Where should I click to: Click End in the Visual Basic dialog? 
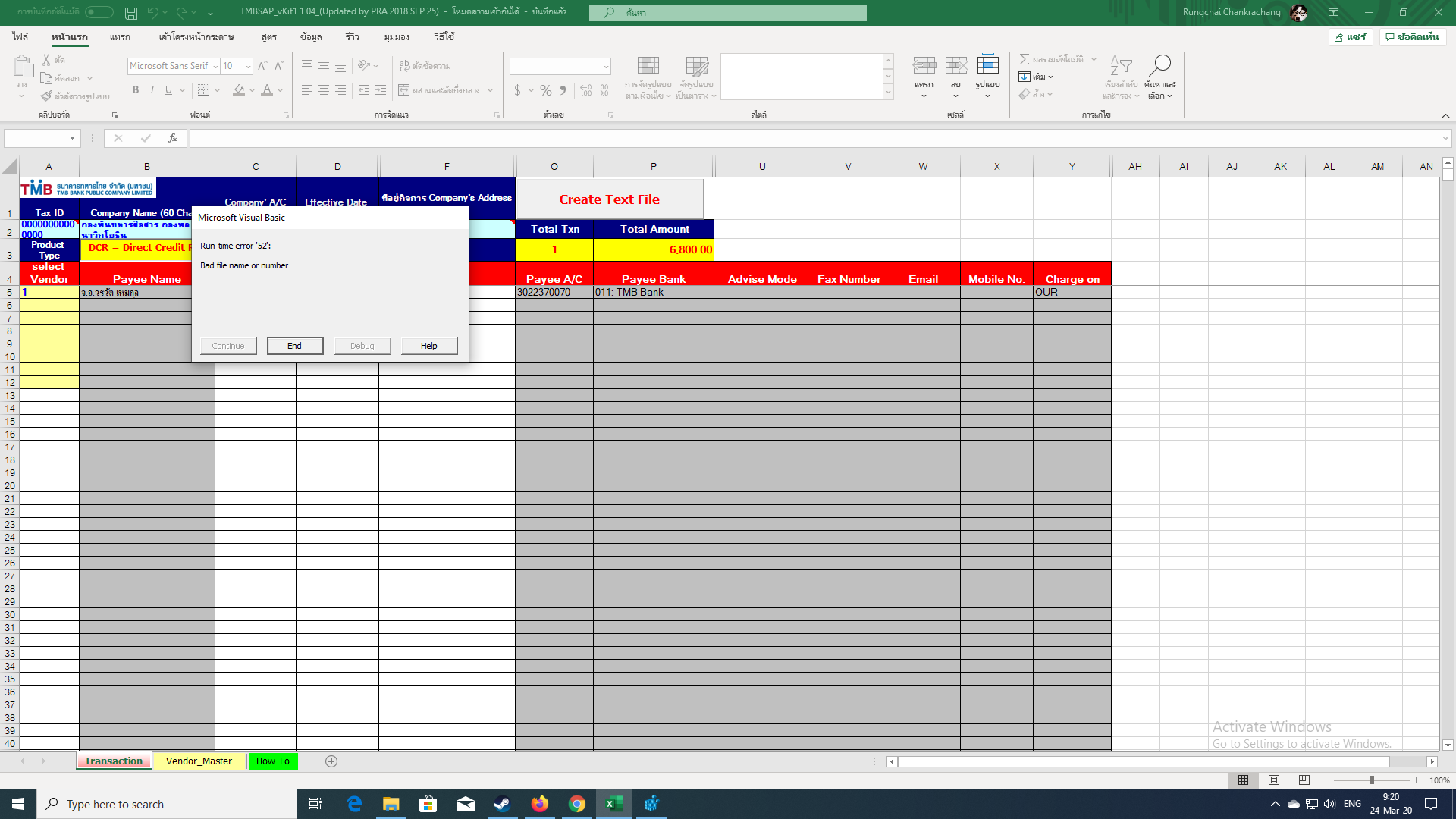(294, 346)
